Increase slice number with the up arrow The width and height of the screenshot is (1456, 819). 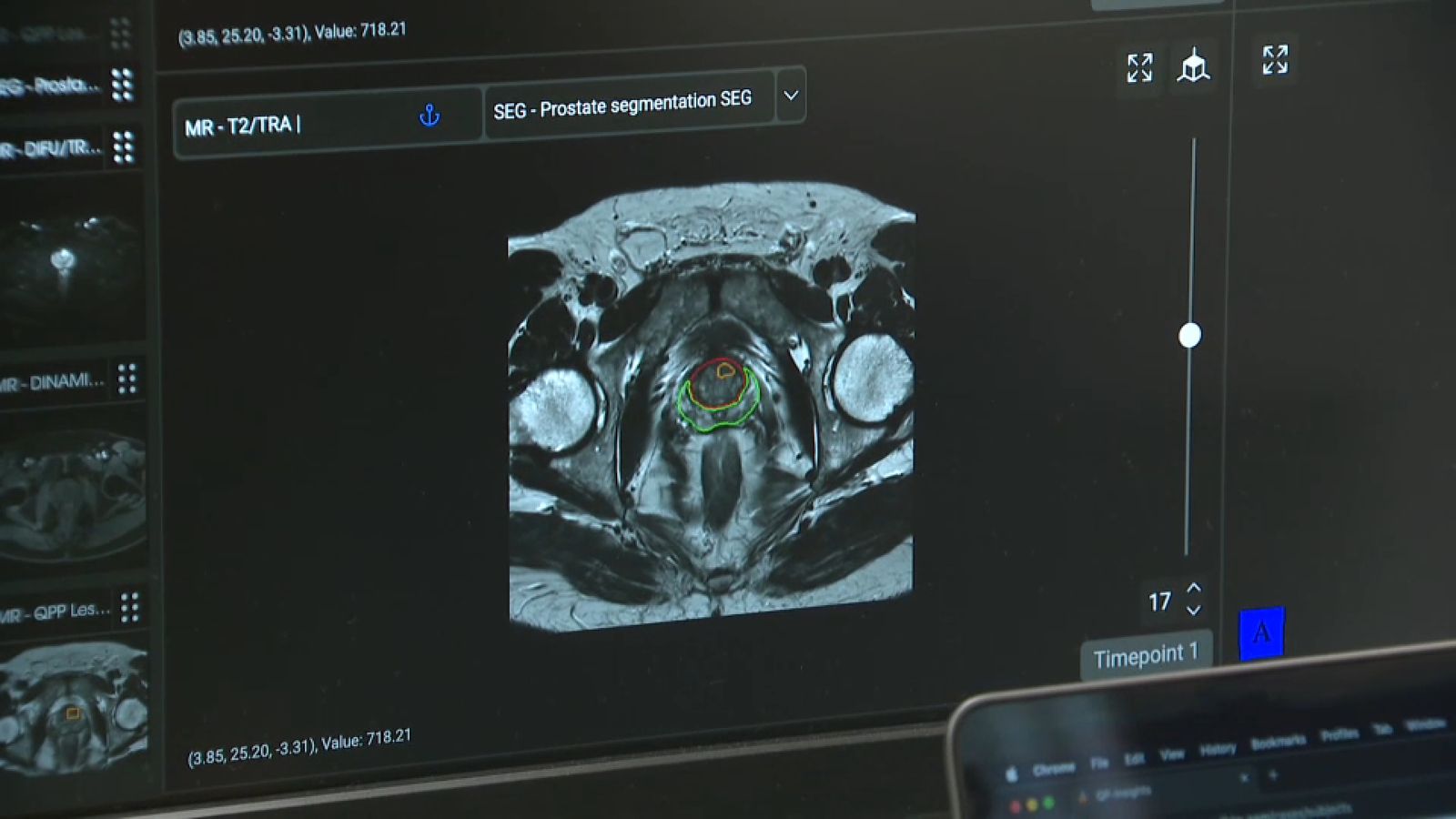point(1194,589)
